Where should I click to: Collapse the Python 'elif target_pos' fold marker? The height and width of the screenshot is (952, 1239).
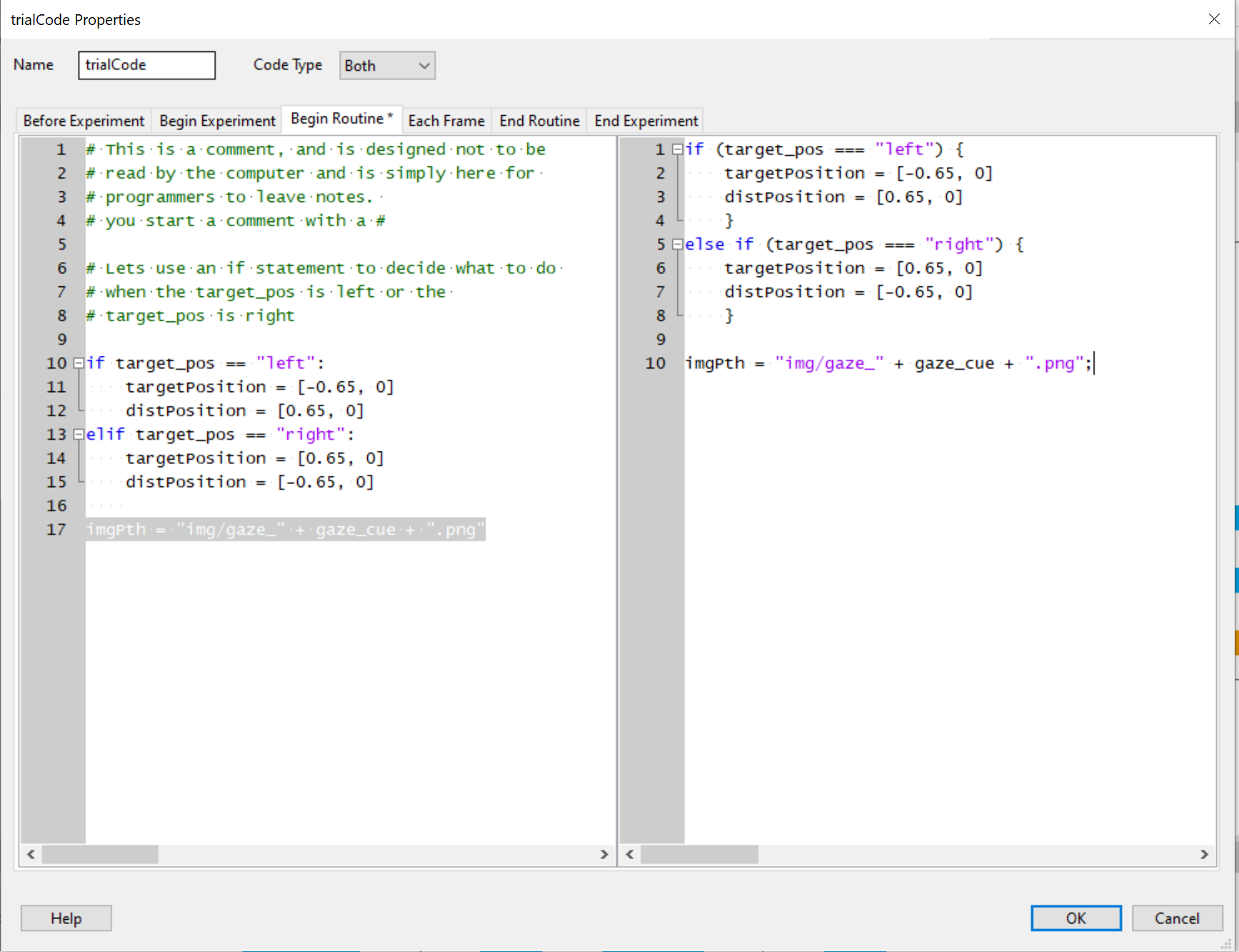tap(79, 435)
